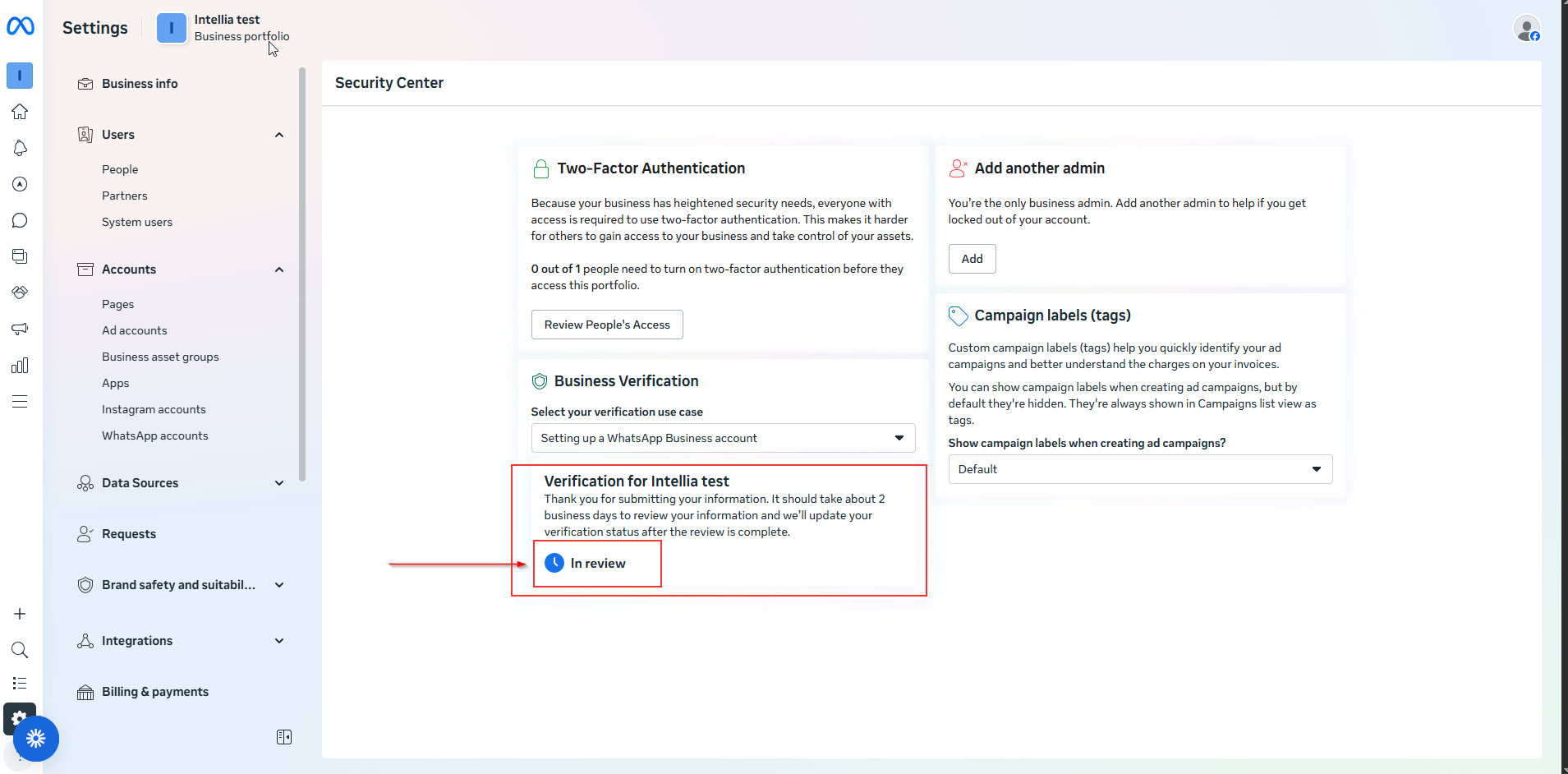Image resolution: width=1568 pixels, height=774 pixels.
Task: Open the verification use case dropdown
Action: (723, 438)
